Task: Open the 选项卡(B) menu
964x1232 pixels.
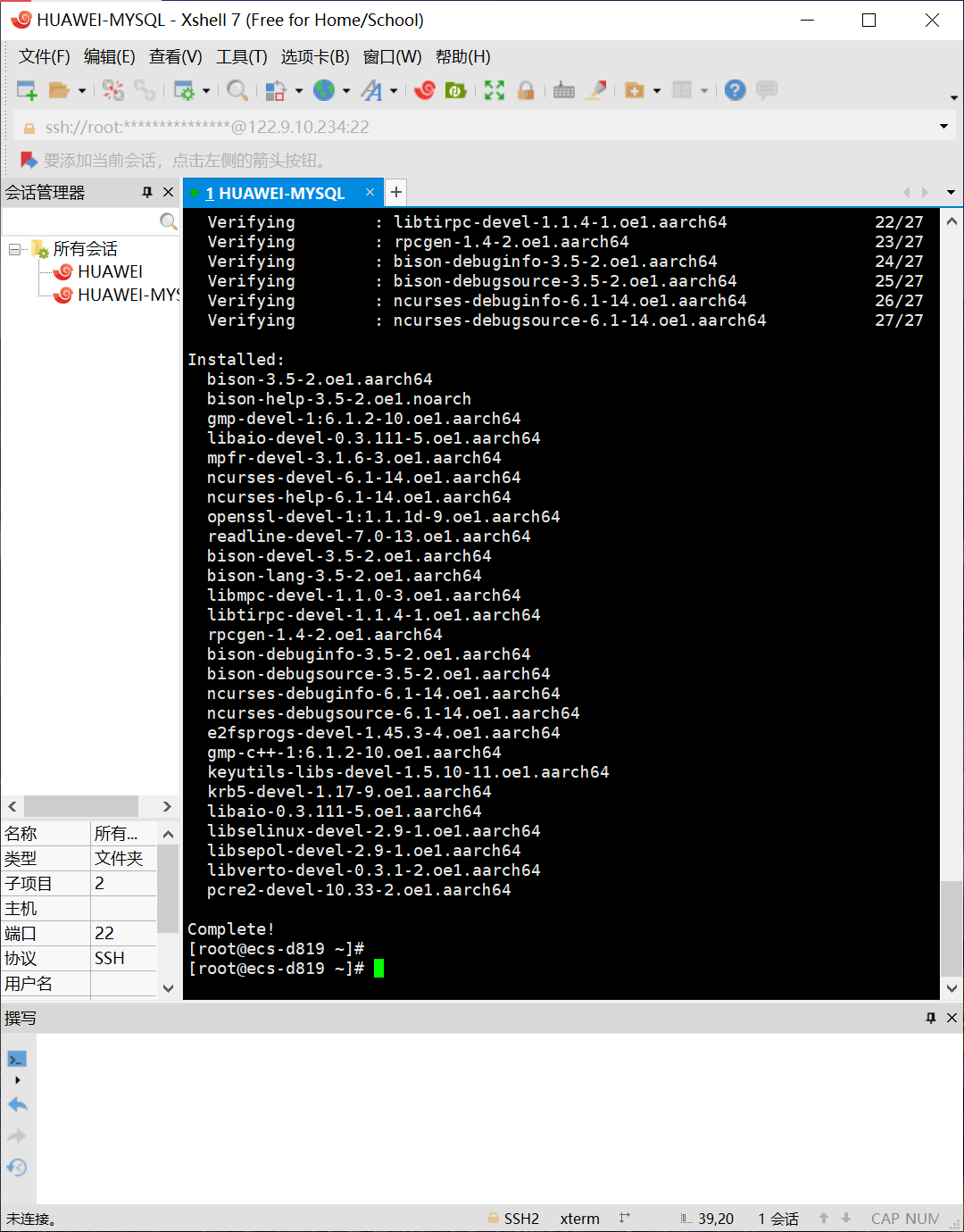Action: pyautogui.click(x=315, y=57)
